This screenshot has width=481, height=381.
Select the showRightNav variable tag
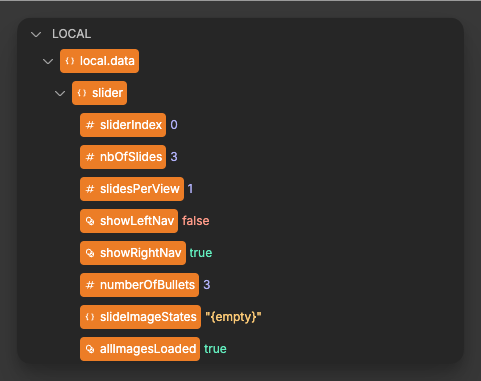pyautogui.click(x=133, y=253)
